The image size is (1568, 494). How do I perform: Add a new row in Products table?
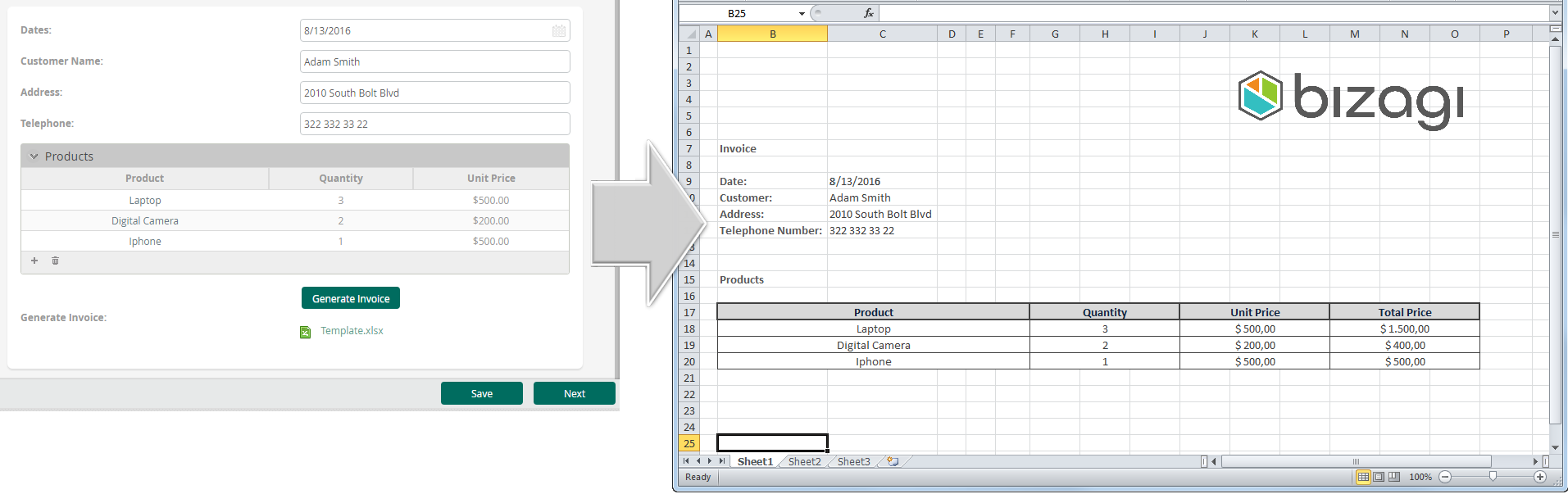[34, 261]
